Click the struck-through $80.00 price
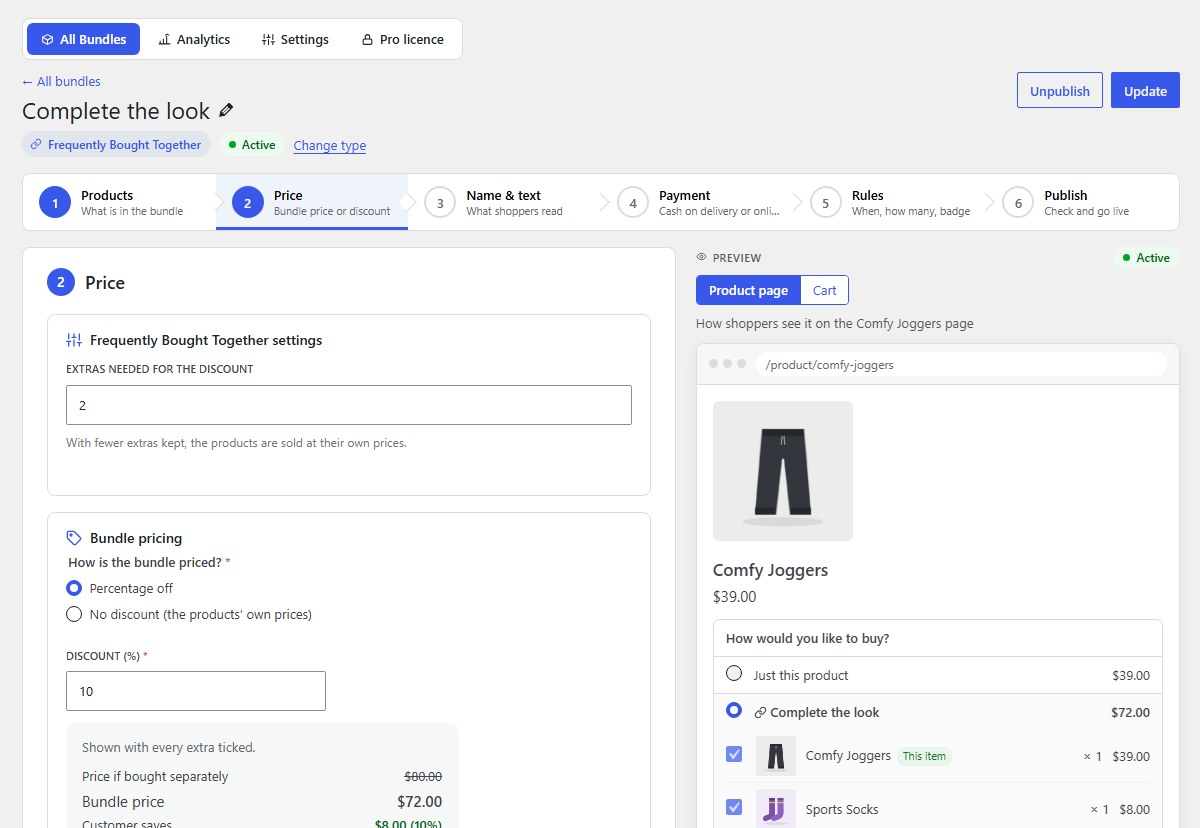1200x828 pixels. coord(423,776)
